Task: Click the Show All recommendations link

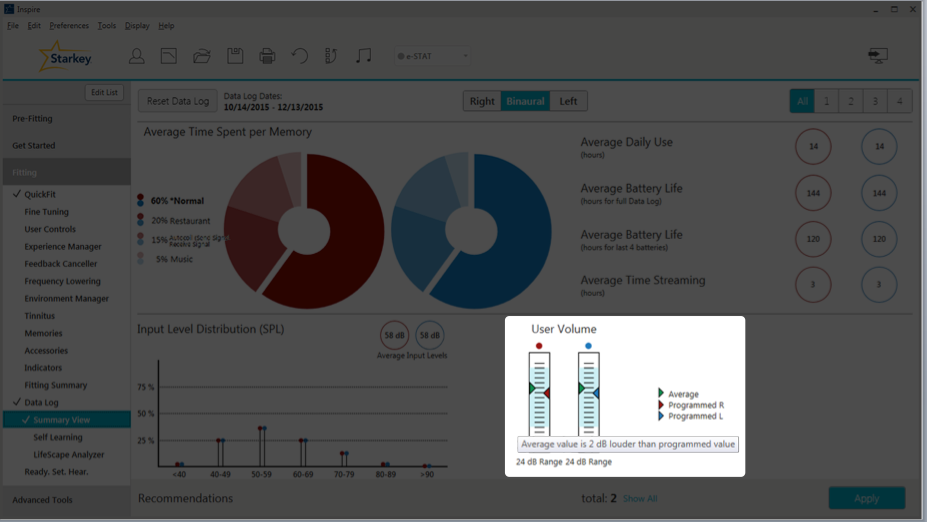Action: tap(640, 499)
